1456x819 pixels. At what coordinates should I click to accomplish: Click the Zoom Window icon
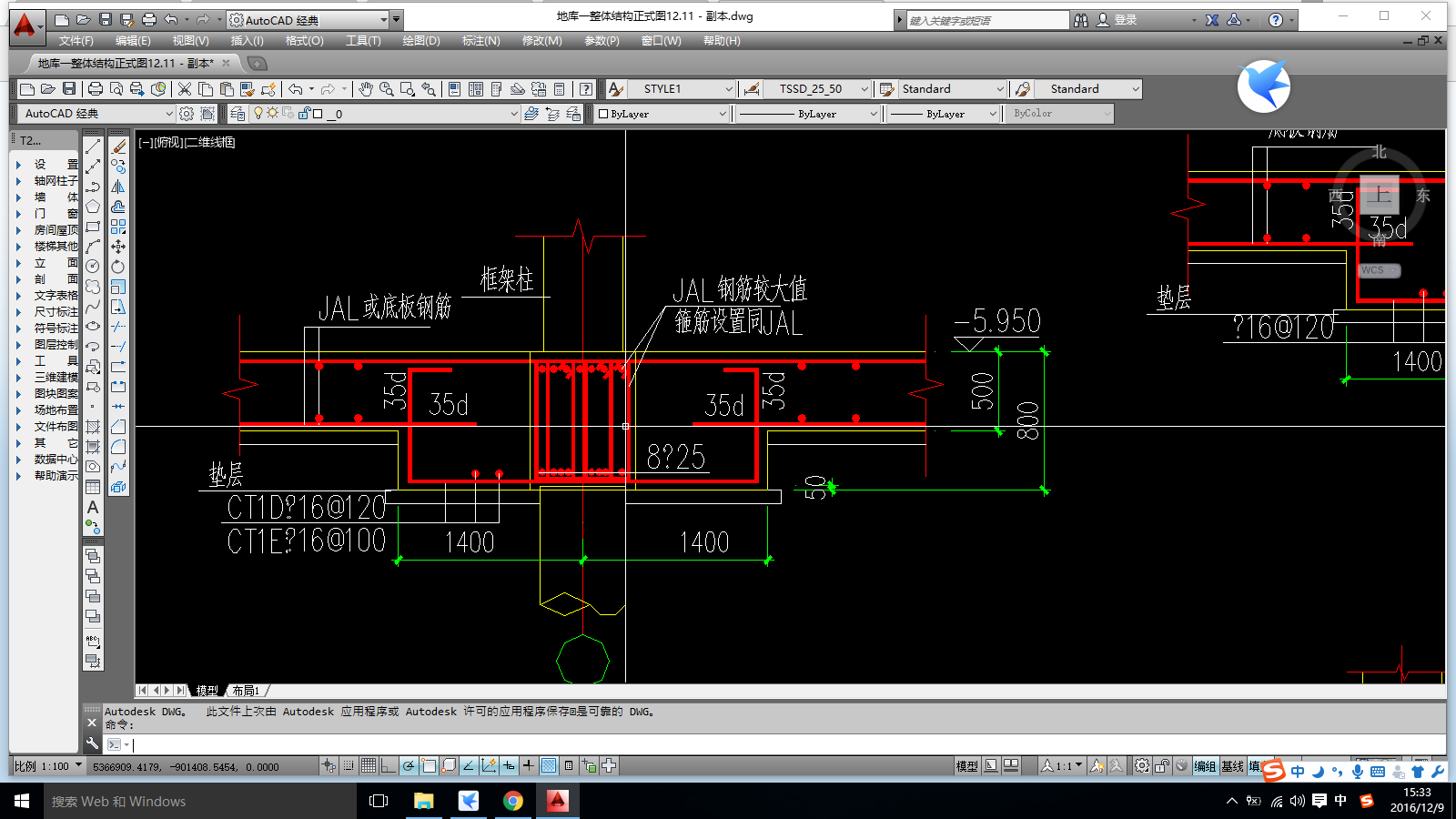click(408, 89)
